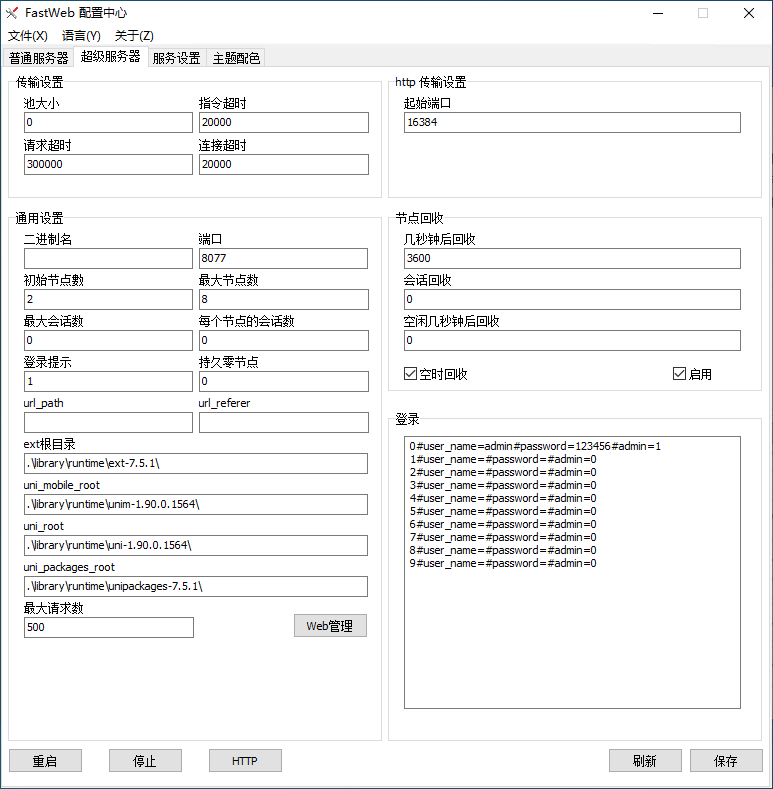Click the empty url_referer input field
Image resolution: width=773 pixels, height=789 pixels.
pos(284,422)
